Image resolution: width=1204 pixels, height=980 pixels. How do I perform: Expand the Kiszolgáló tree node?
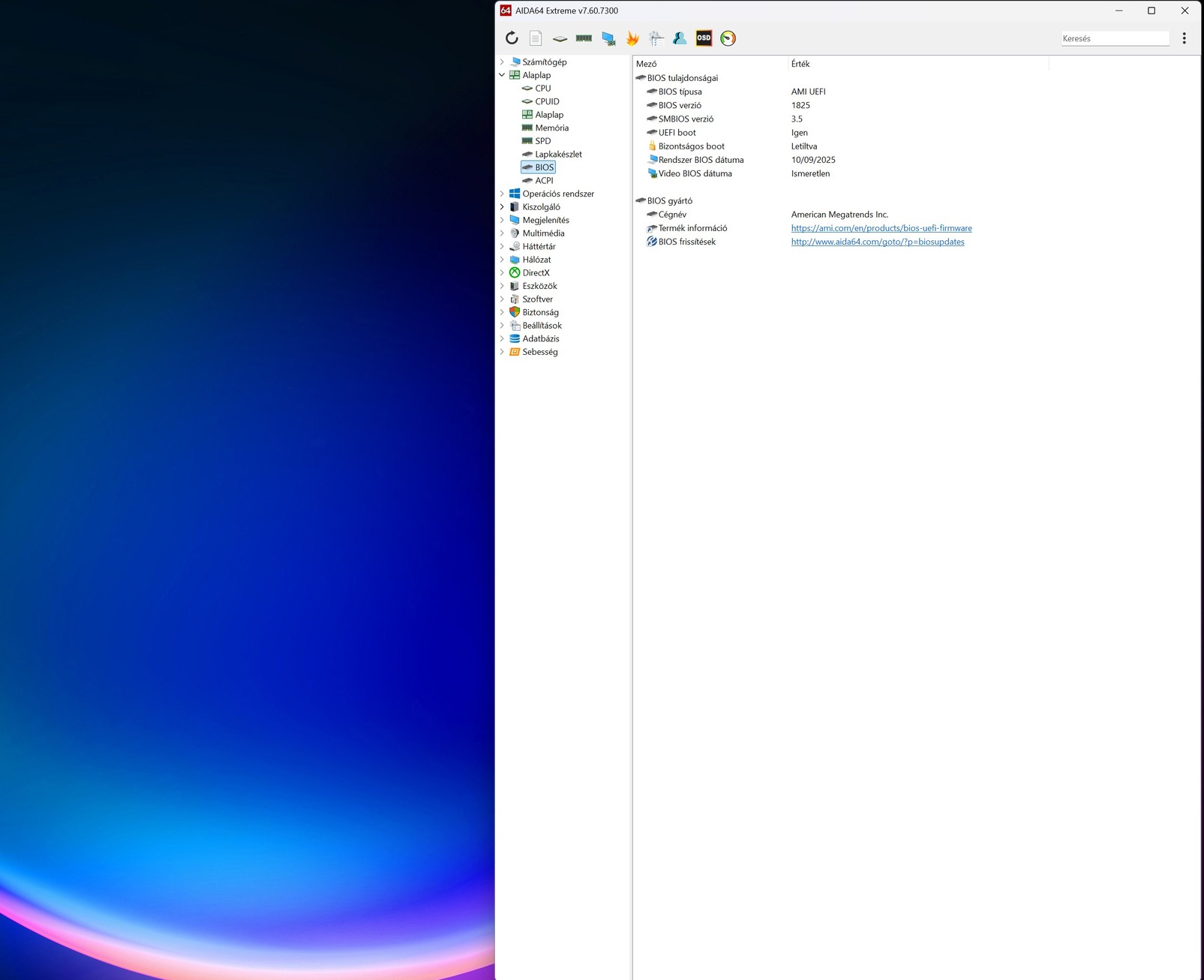(x=502, y=207)
